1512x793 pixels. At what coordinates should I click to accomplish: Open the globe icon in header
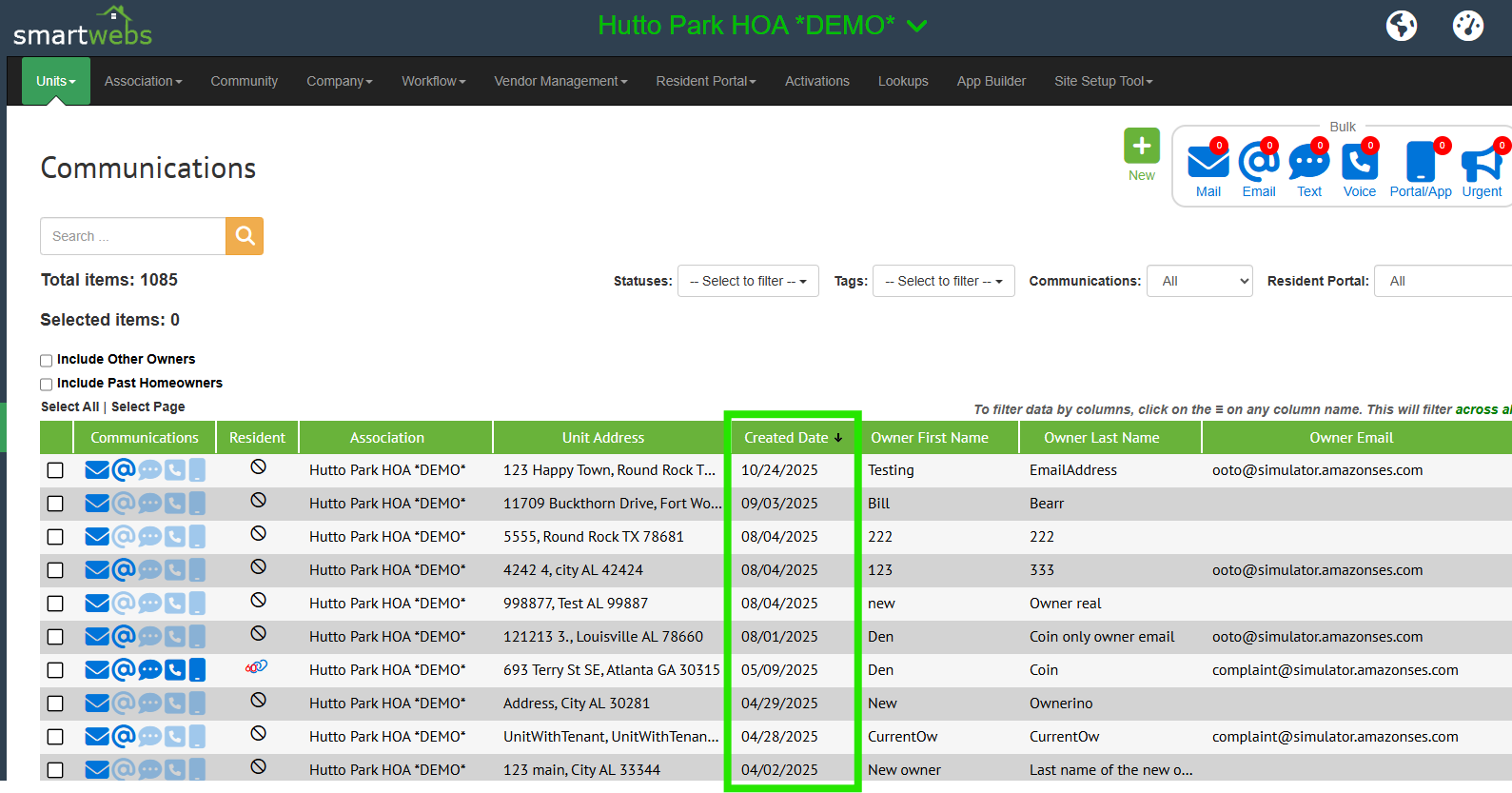coord(1401,26)
